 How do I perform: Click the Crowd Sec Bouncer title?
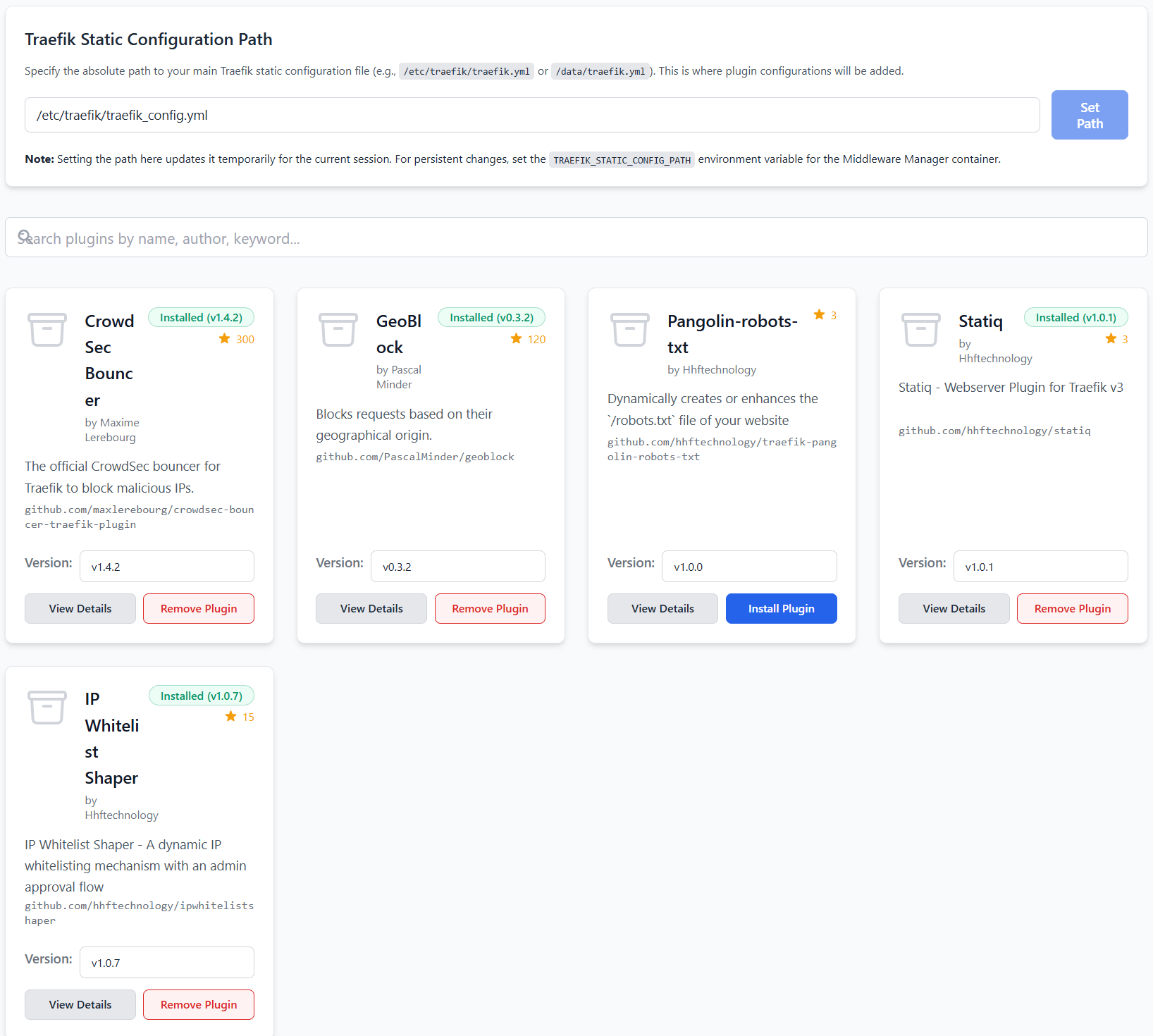click(109, 361)
